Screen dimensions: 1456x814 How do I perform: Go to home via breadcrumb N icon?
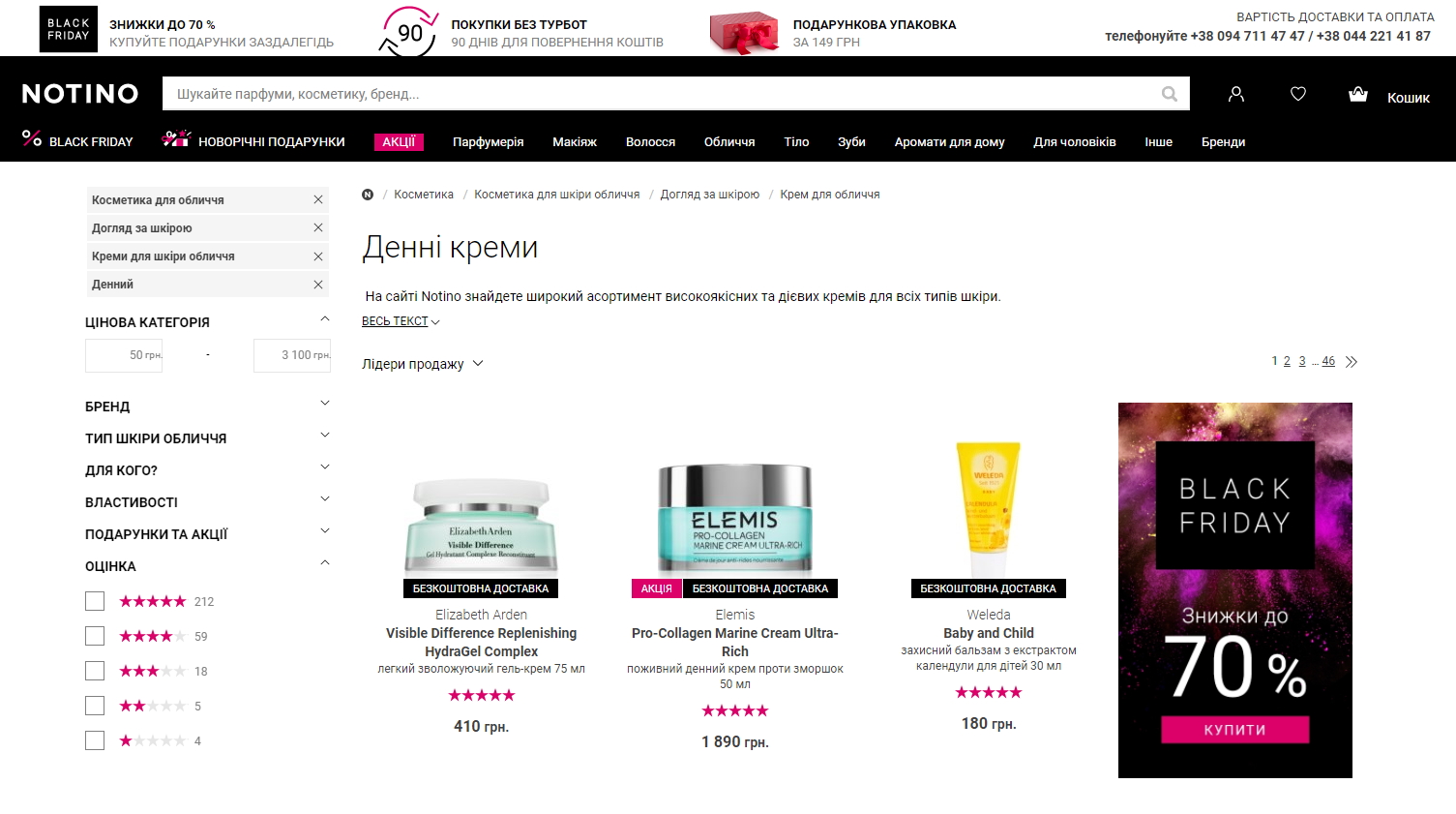[368, 195]
